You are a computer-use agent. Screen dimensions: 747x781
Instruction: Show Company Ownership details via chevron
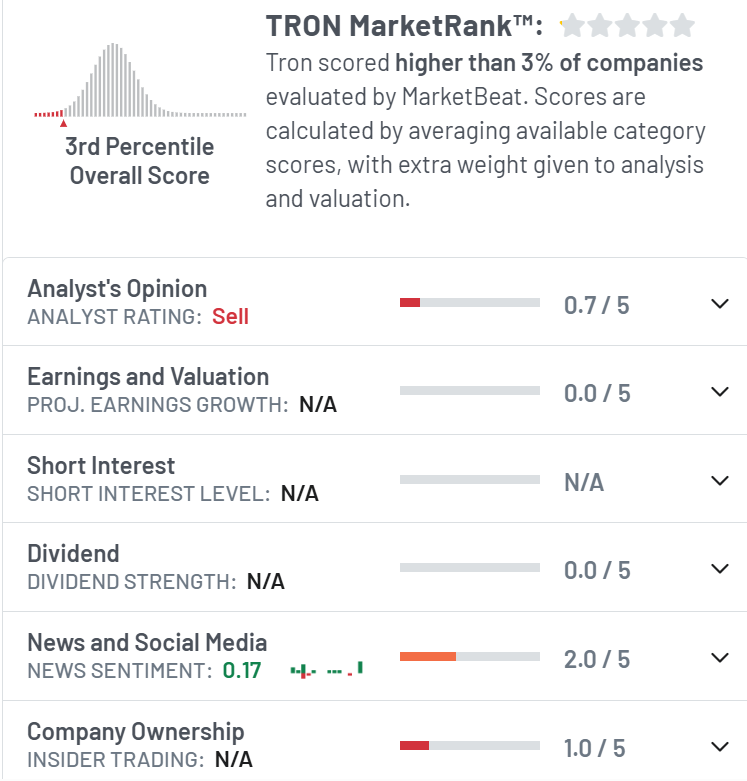click(719, 746)
